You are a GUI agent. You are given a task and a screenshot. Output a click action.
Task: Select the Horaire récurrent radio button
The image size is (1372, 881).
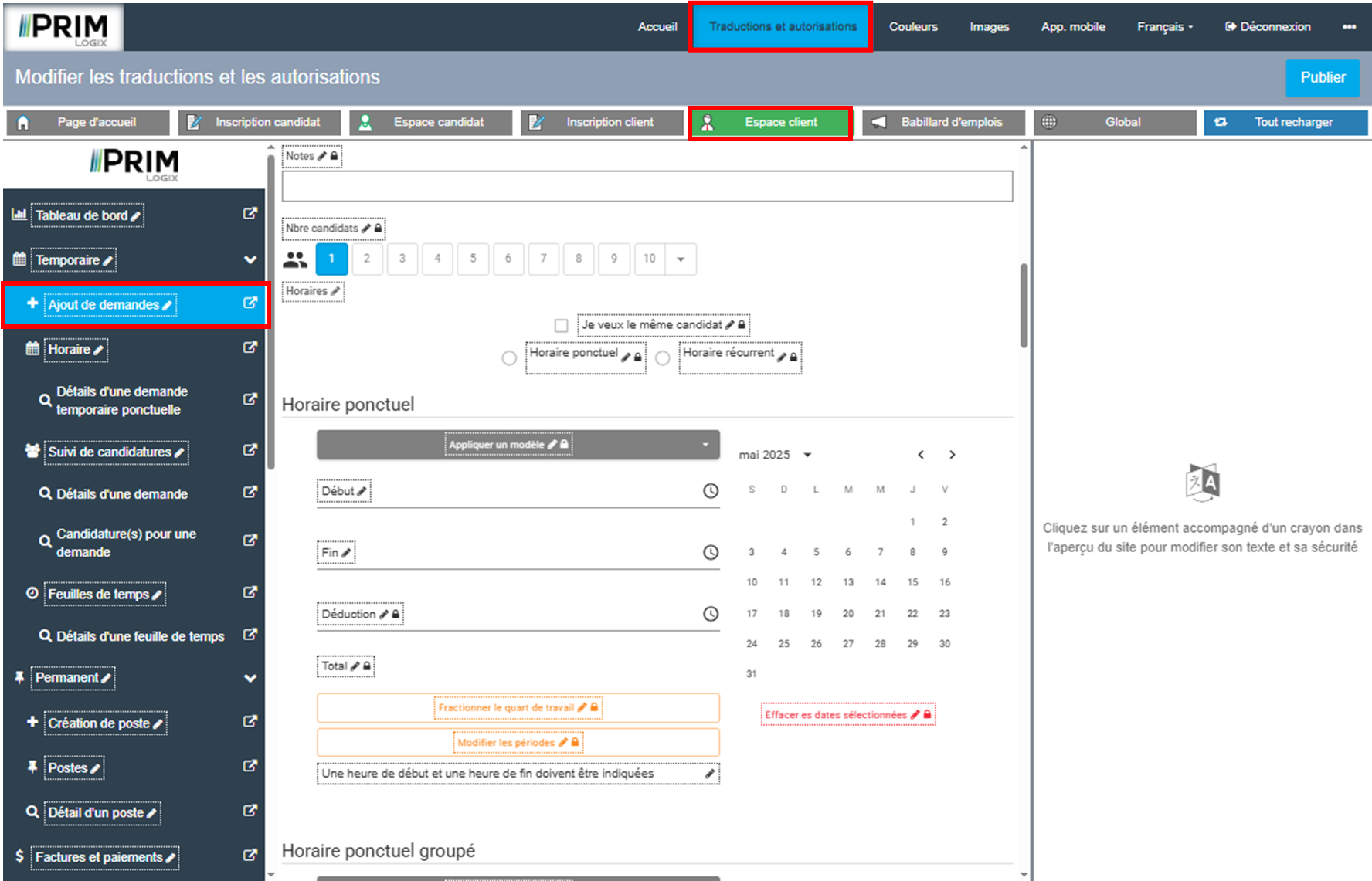click(662, 358)
